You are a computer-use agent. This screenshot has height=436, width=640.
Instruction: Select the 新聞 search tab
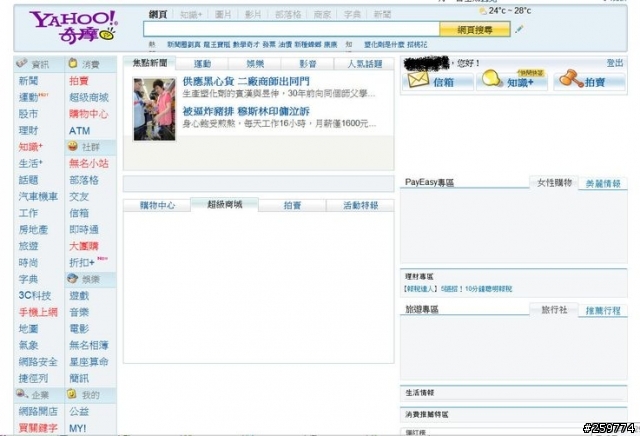coord(382,15)
